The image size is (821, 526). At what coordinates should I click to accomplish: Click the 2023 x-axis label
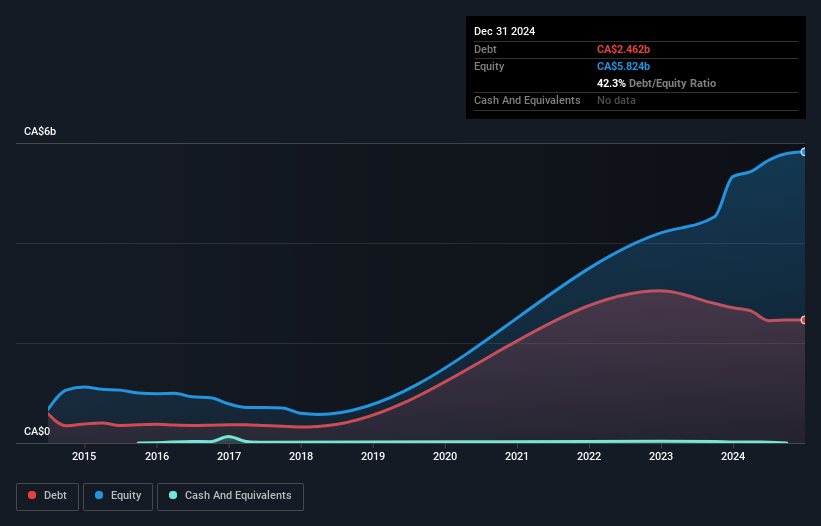661,456
